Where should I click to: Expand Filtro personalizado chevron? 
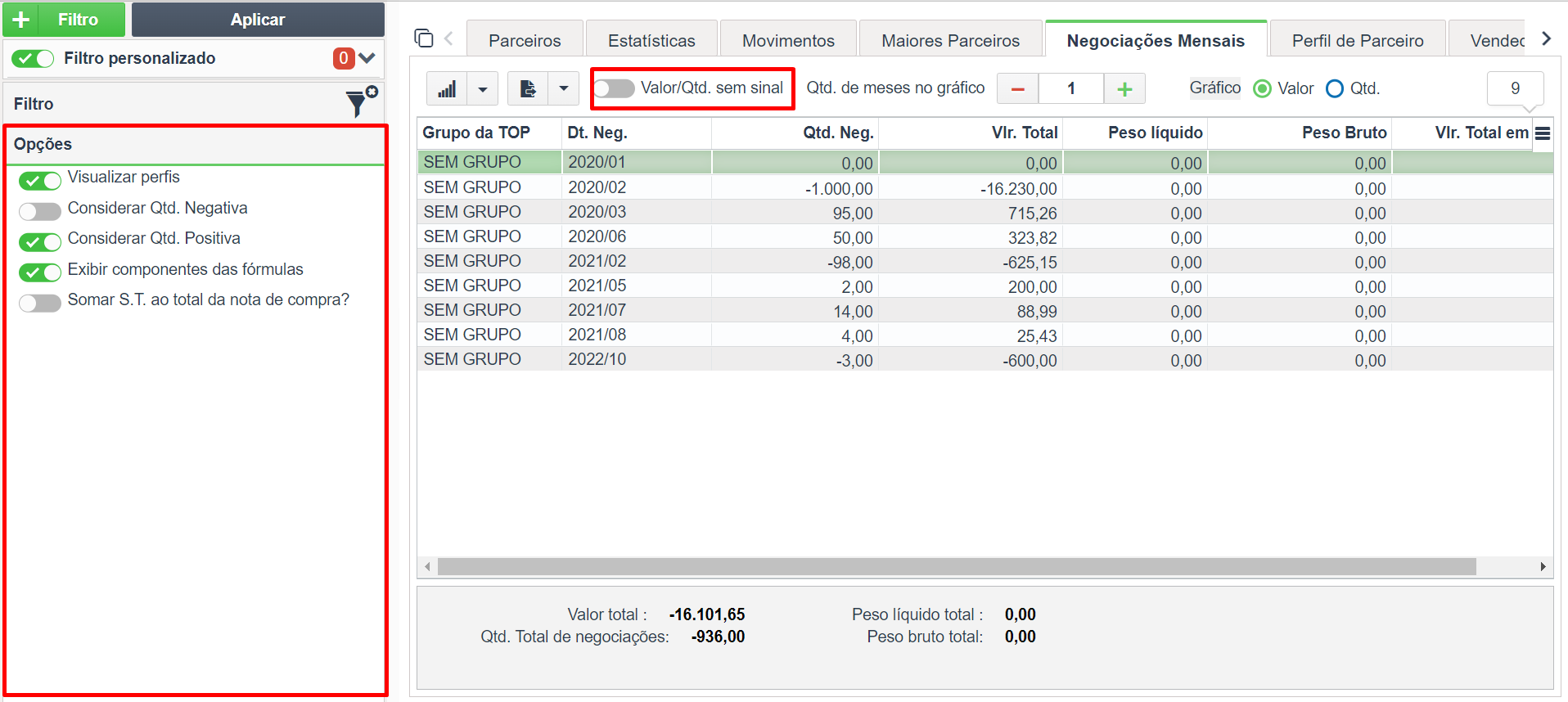(x=367, y=58)
